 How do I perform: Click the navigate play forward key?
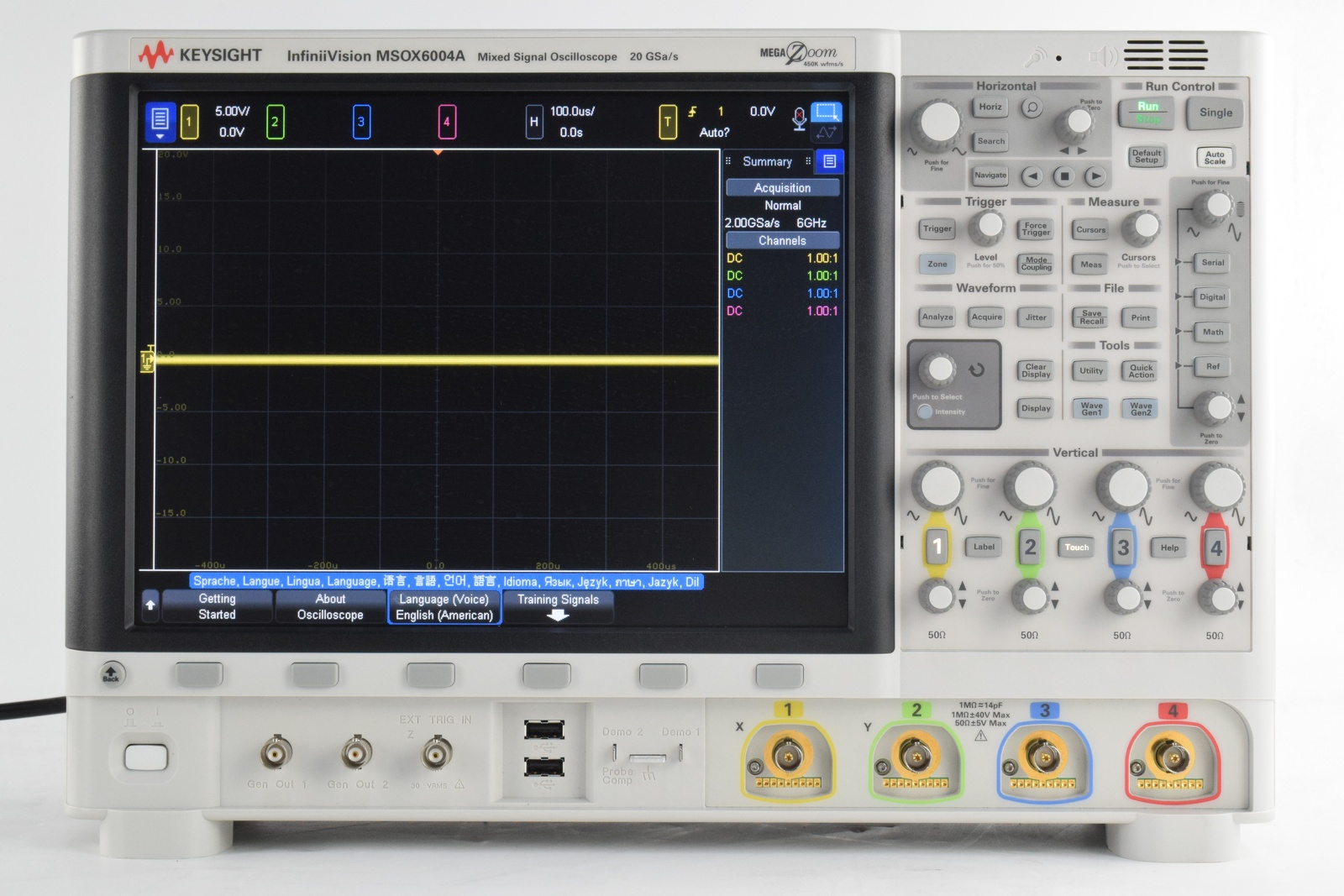pyautogui.click(x=1095, y=176)
